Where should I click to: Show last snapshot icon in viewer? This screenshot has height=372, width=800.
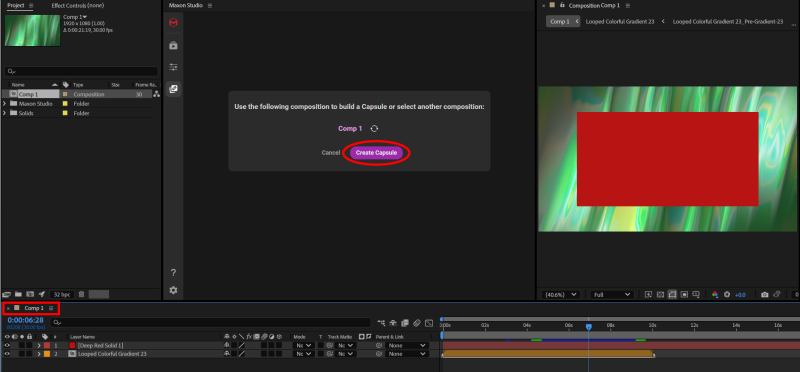[777, 294]
